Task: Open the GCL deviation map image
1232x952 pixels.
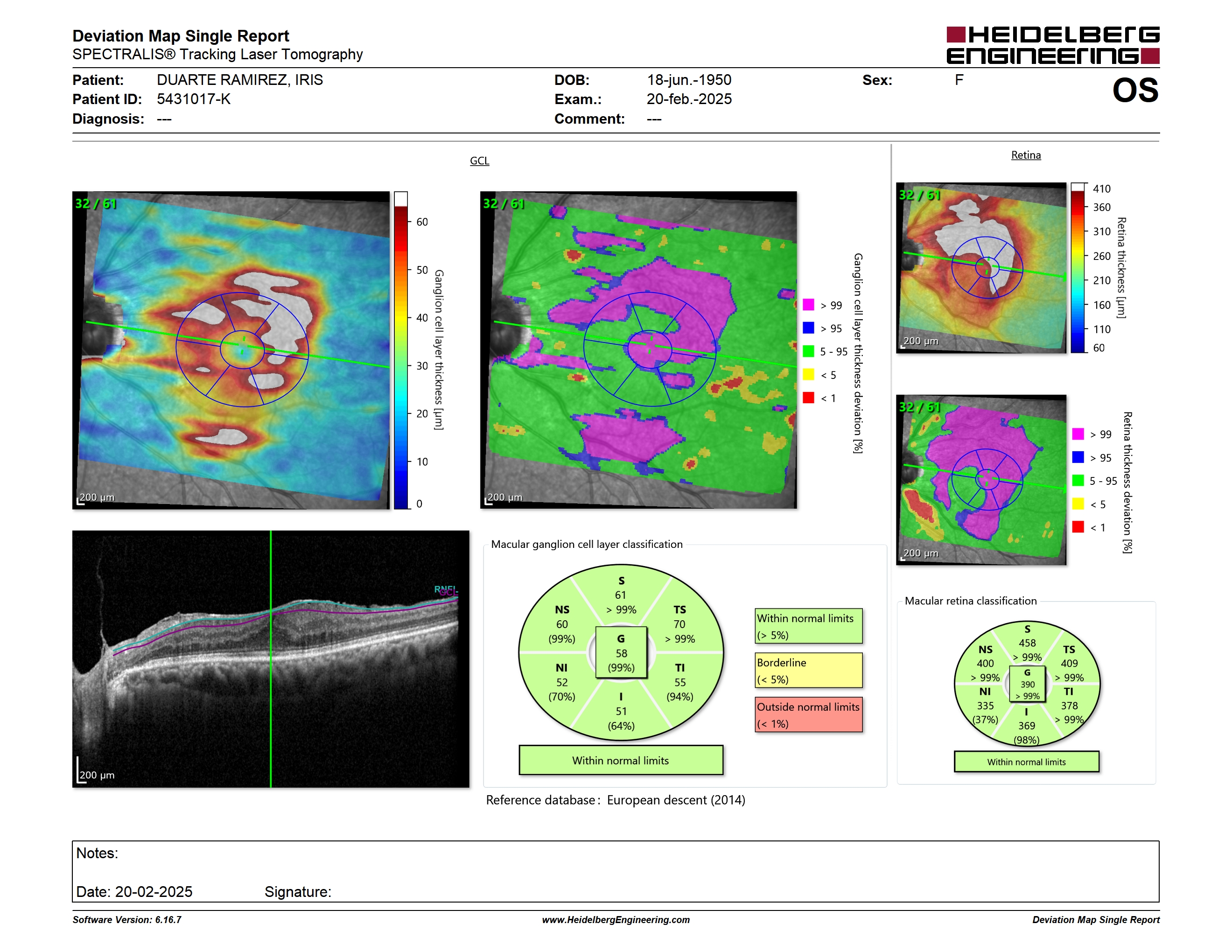Action: (x=638, y=350)
